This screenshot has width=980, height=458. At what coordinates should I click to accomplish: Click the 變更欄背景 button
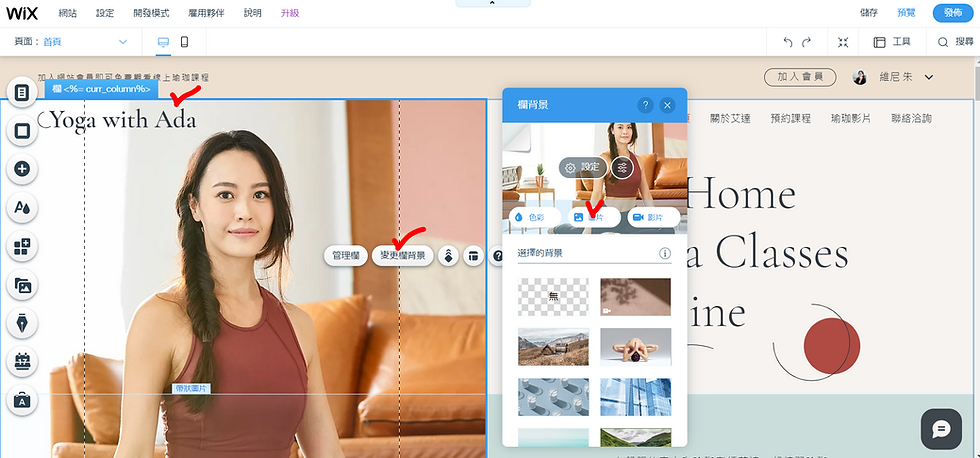click(403, 256)
